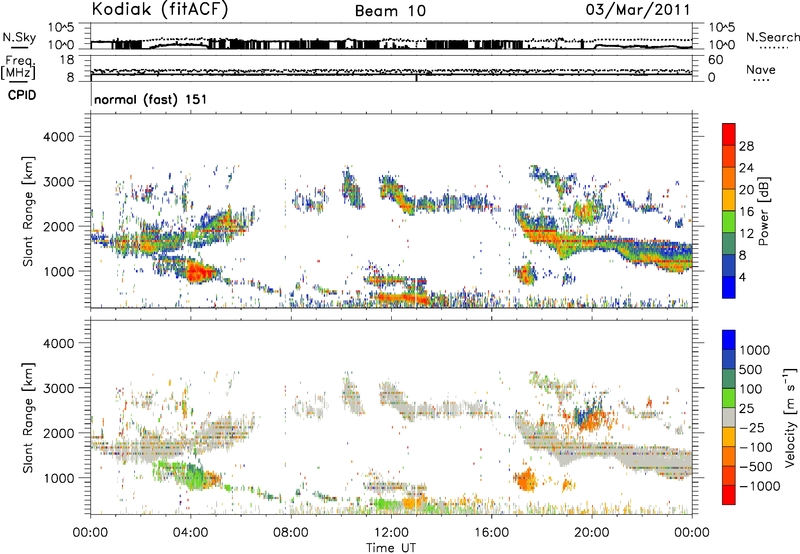This screenshot has width=800, height=554.
Task: Click the 'N.Sky' legend label
Action: (x=16, y=36)
